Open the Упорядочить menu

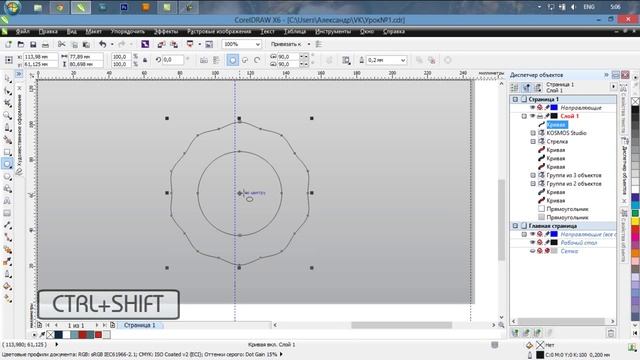tap(128, 31)
